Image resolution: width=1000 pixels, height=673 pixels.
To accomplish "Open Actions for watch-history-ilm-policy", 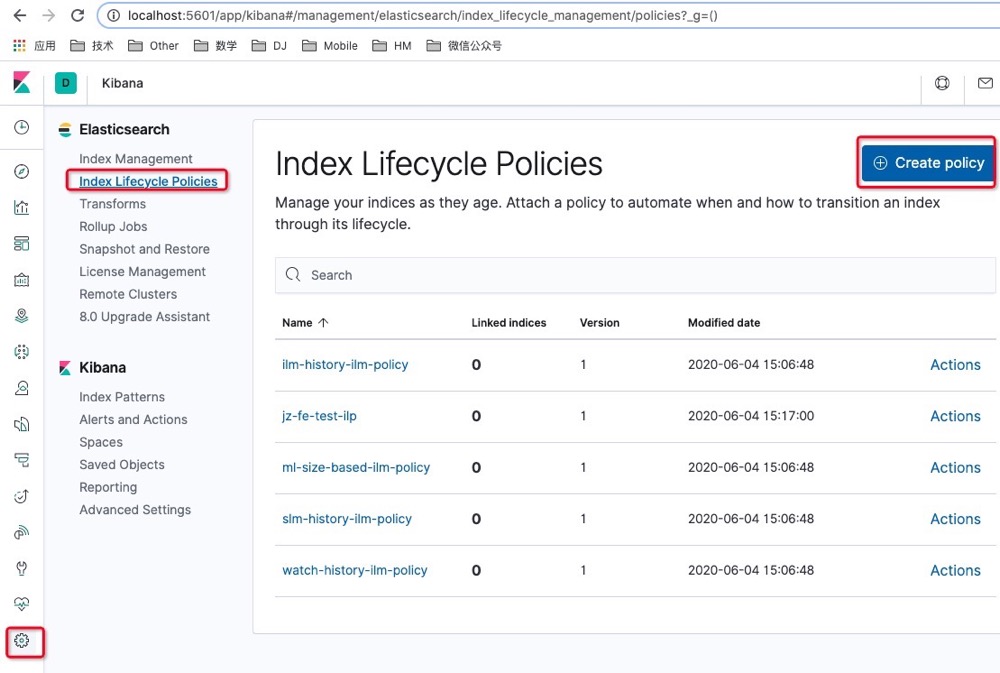I will click(955, 570).
